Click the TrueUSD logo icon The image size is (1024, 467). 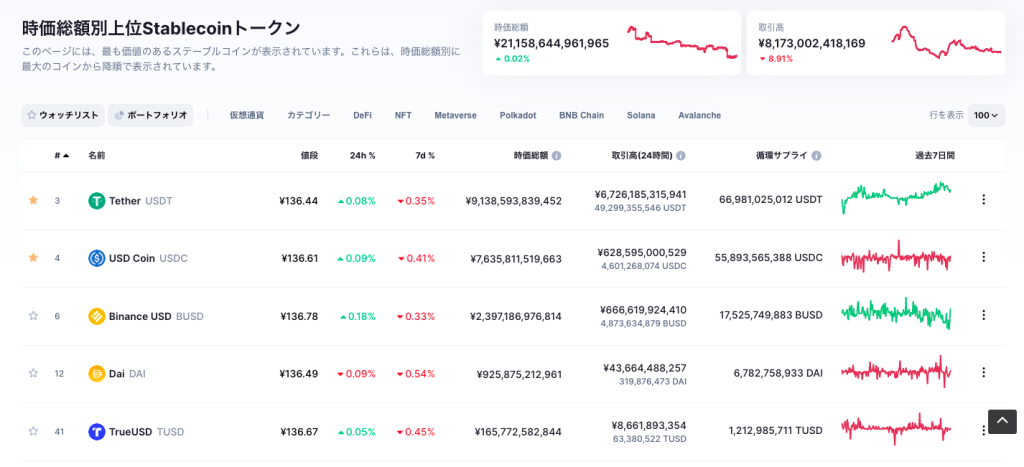[97, 432]
